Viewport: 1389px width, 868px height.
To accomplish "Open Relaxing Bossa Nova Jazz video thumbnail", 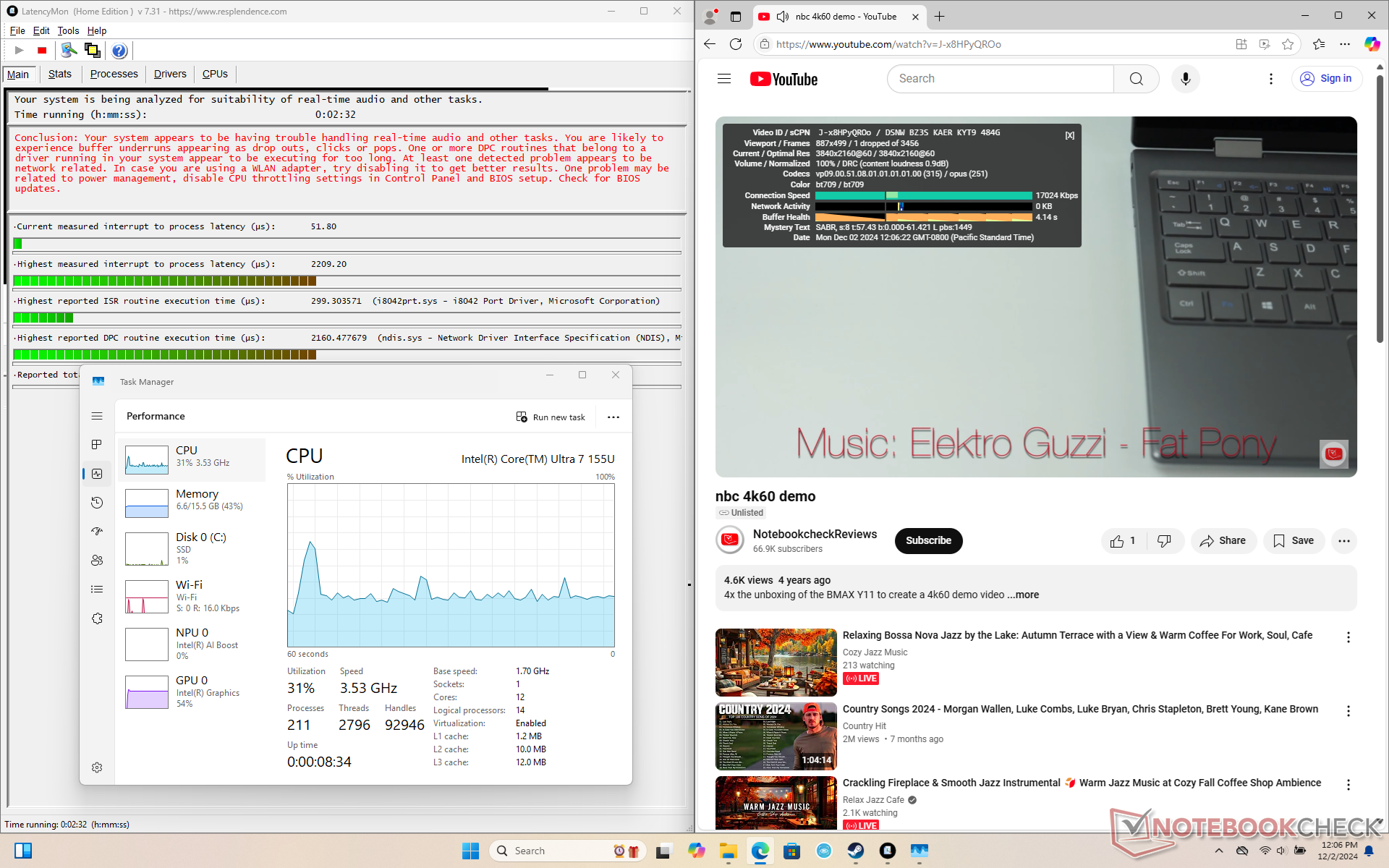I will tap(776, 663).
